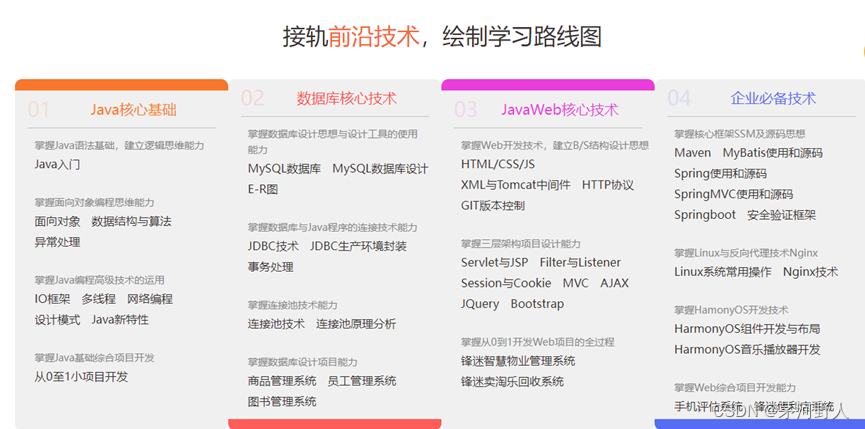Image resolution: width=865 pixels, height=429 pixels.
Task: Click the '01' stage number
Action: pos(39,110)
